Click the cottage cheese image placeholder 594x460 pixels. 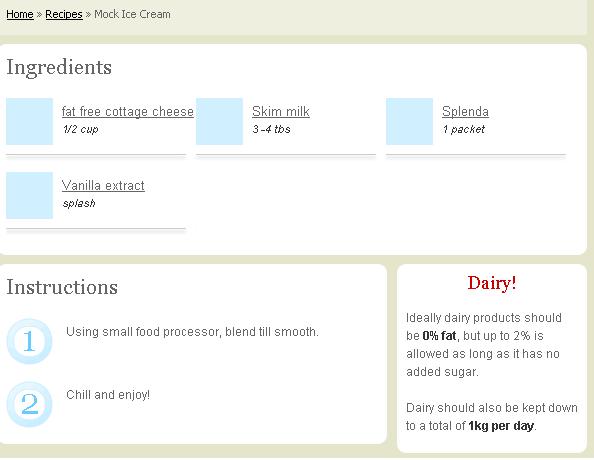[29, 121]
